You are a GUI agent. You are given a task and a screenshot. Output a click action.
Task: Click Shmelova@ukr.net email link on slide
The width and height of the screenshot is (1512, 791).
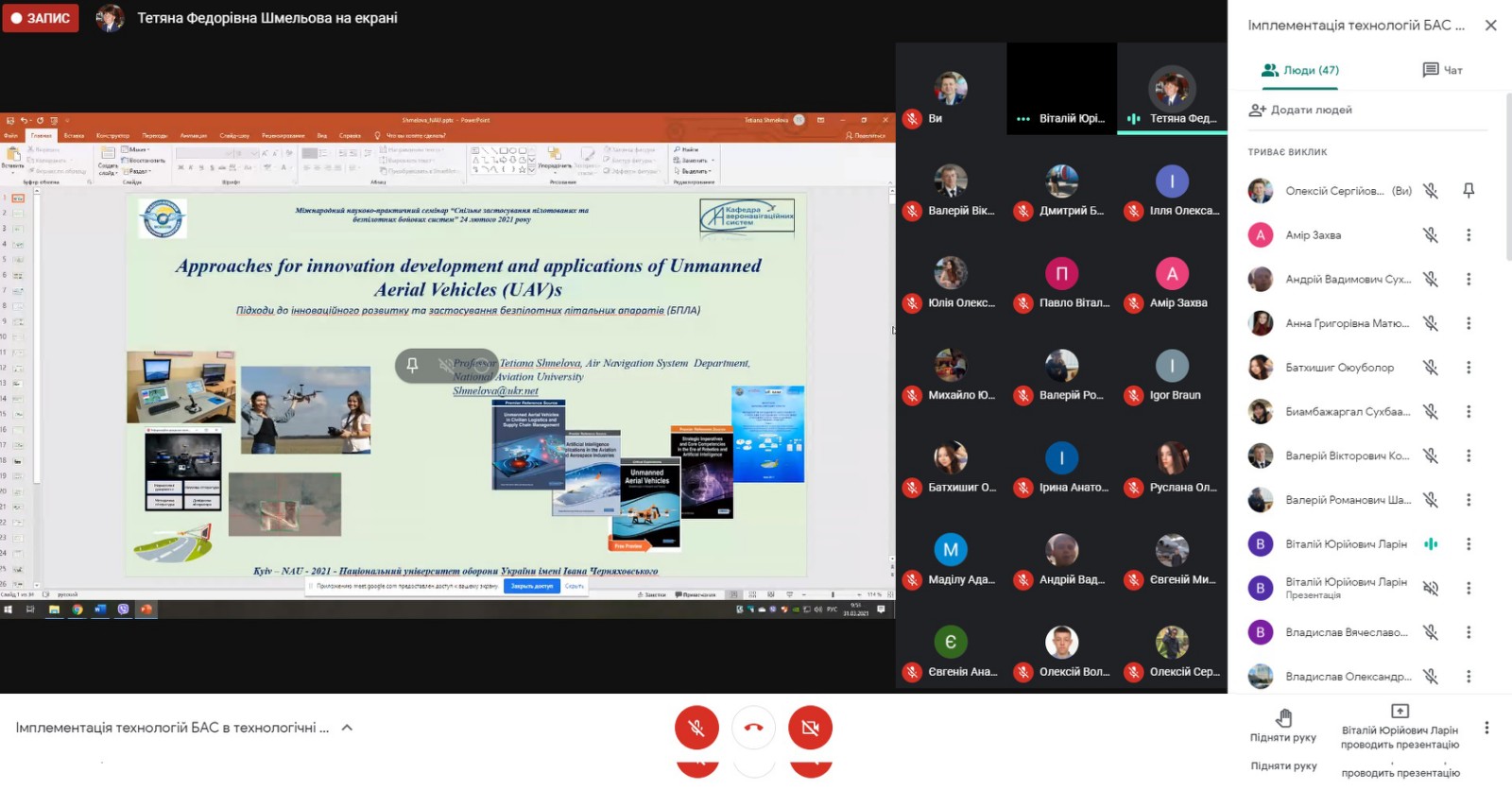(495, 390)
